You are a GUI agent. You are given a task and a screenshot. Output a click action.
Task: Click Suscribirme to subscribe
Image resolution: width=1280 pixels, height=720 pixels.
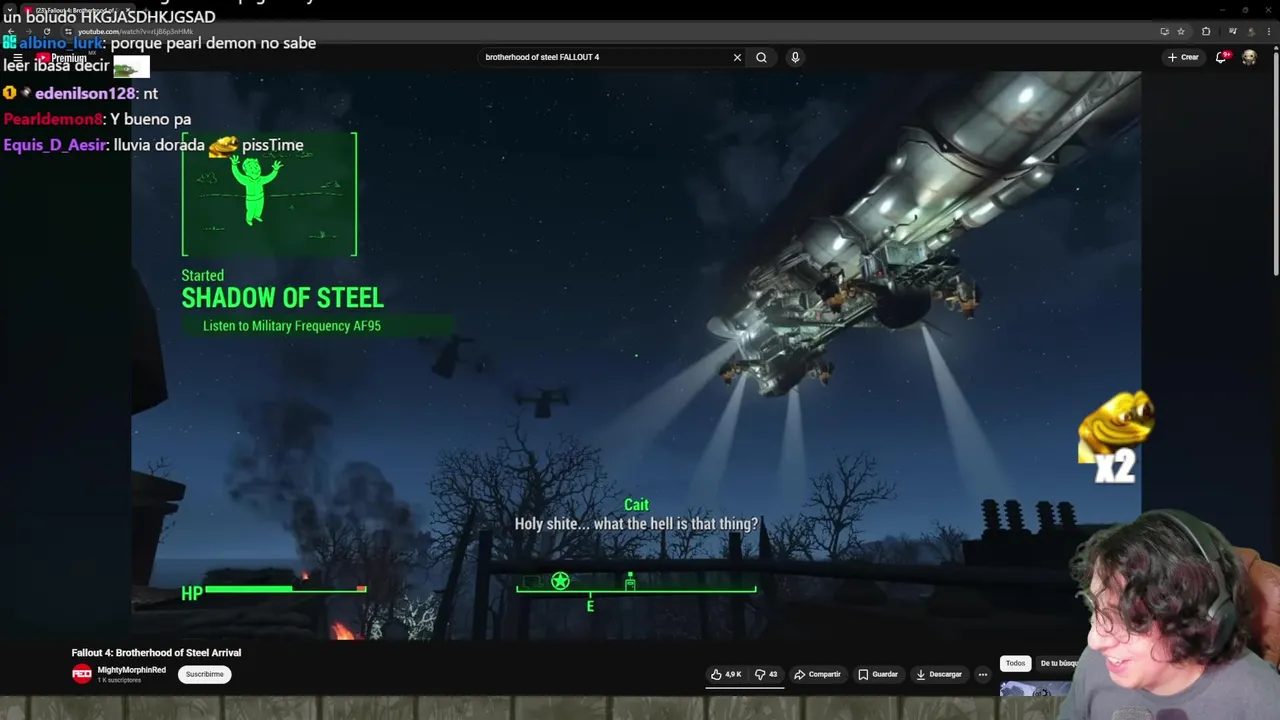204,674
